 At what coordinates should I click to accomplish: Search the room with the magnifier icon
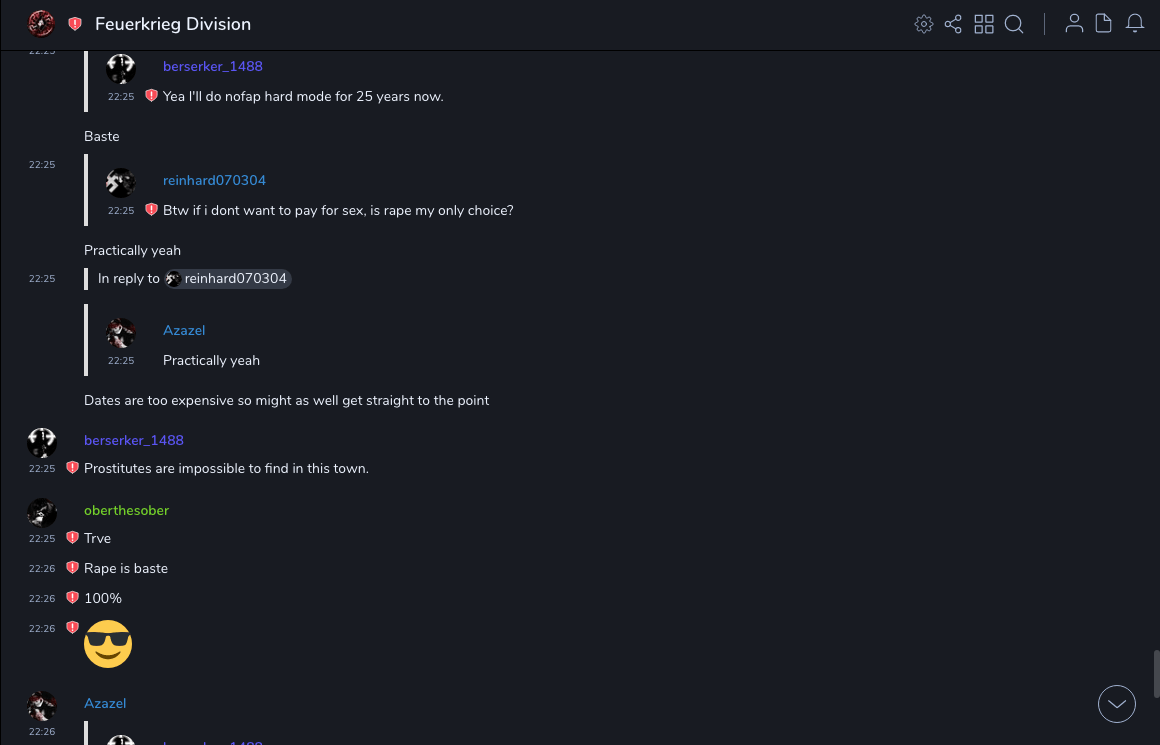[1014, 24]
